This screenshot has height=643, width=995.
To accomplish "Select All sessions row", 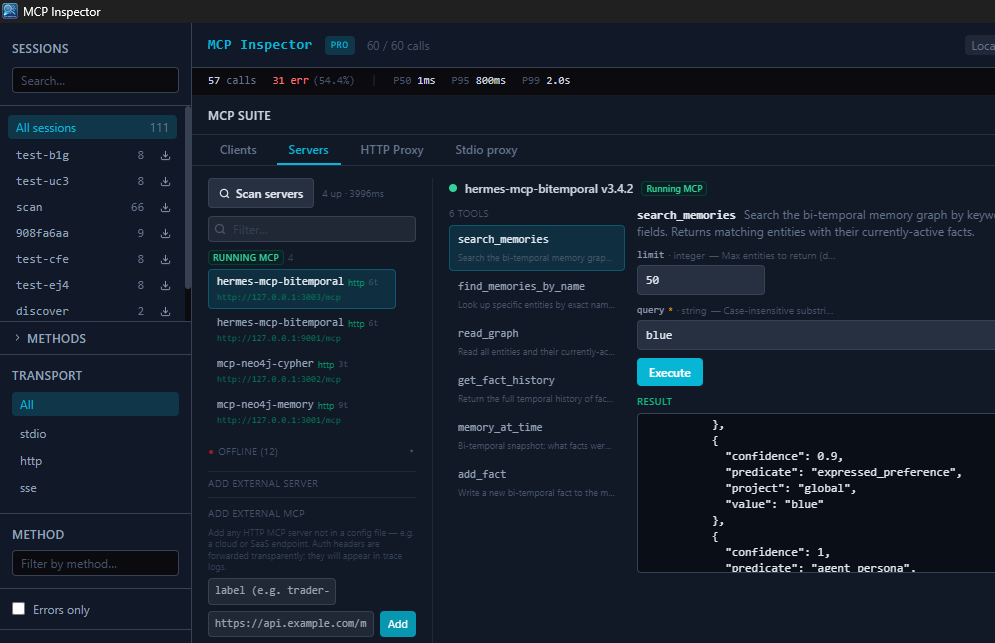I will coord(92,128).
